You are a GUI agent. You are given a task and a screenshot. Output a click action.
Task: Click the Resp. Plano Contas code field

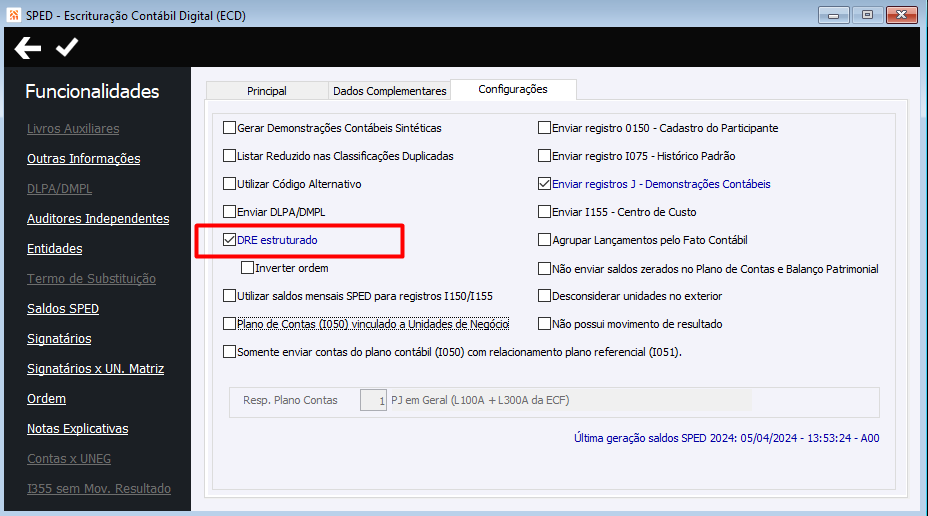coord(373,401)
